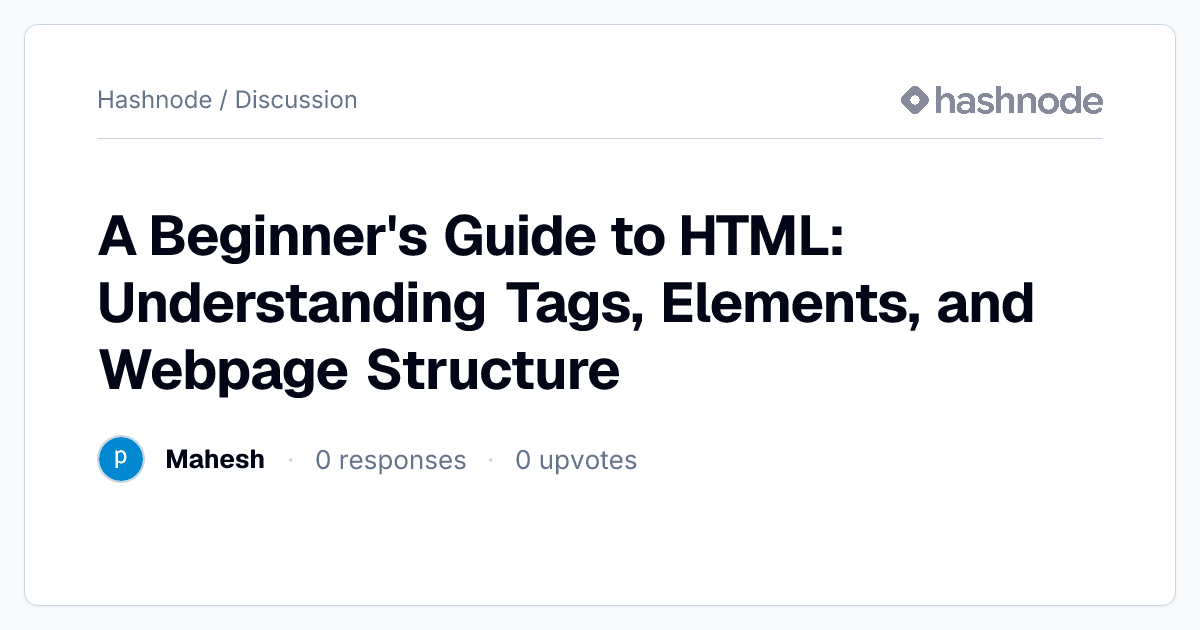This screenshot has height=630, width=1200.
Task: Click the dot separator after Mahesh
Action: tap(290, 460)
